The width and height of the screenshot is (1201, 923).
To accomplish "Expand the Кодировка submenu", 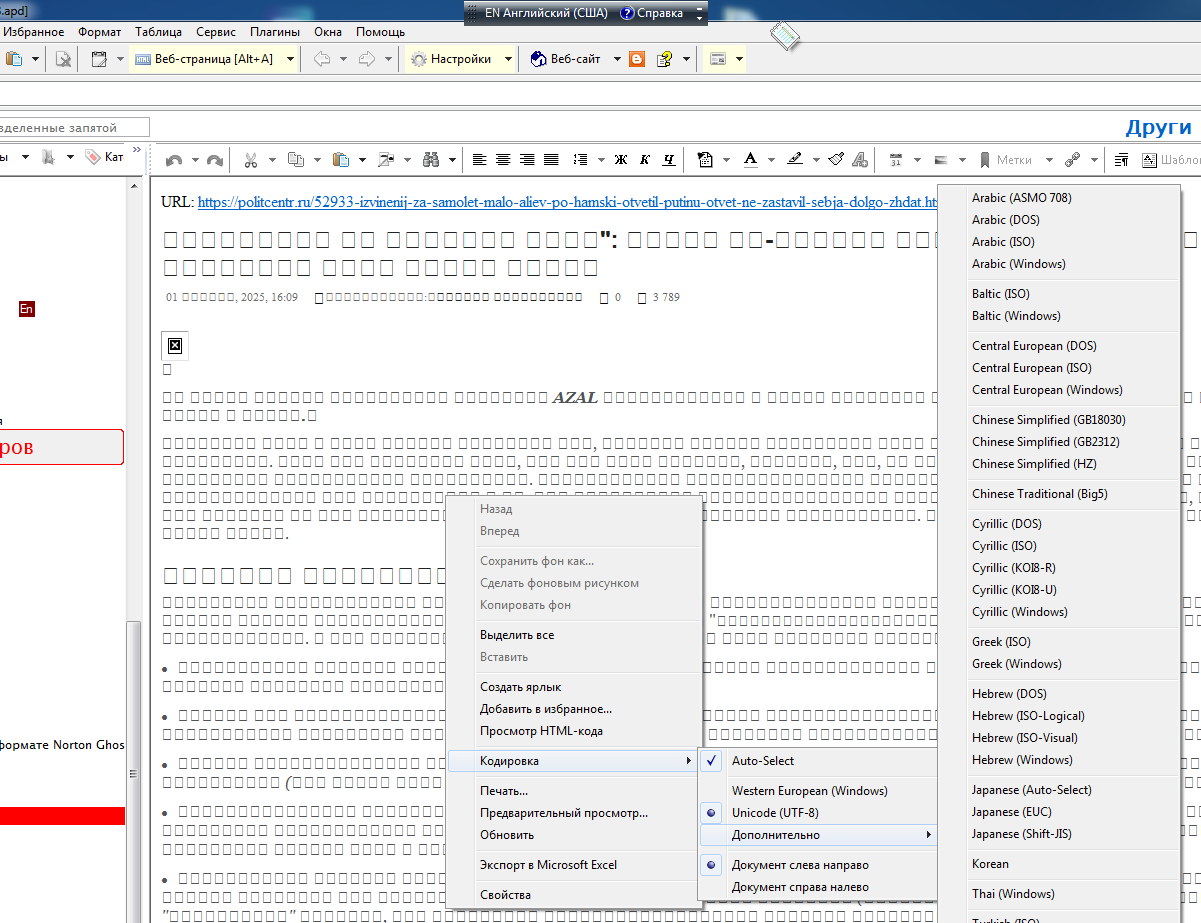I will (x=573, y=761).
